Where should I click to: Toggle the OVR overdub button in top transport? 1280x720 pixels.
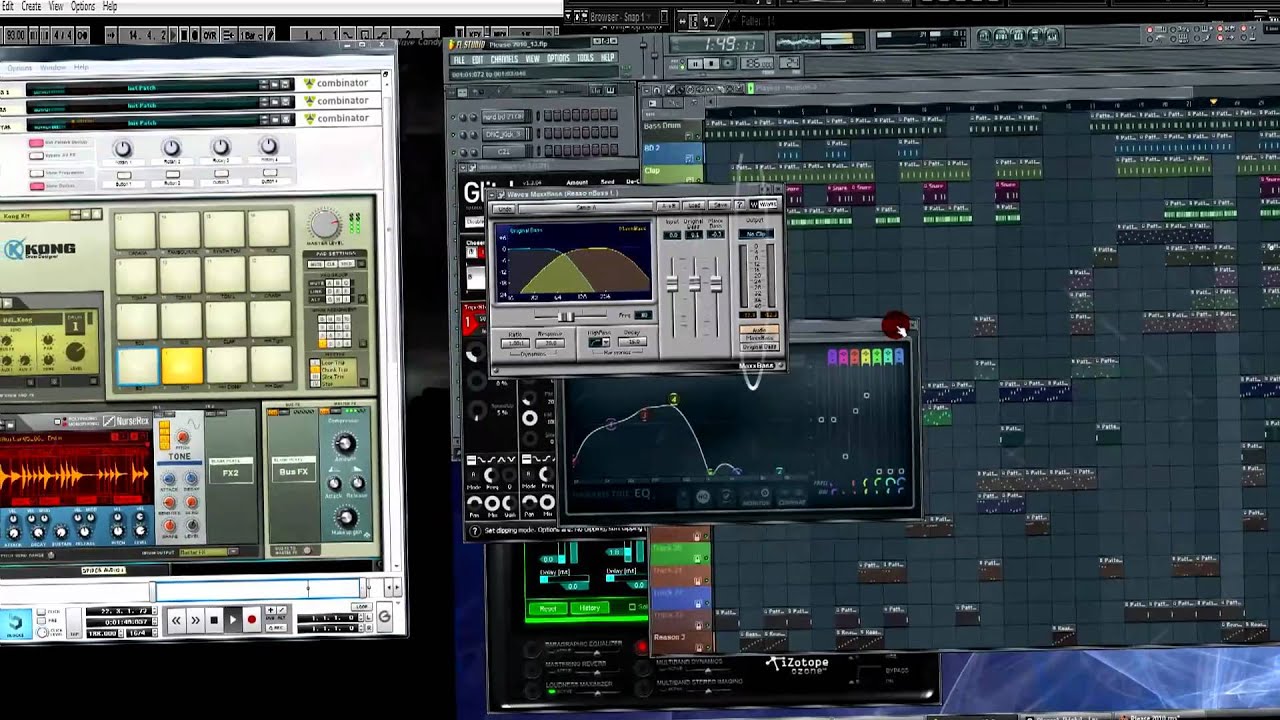(210, 35)
